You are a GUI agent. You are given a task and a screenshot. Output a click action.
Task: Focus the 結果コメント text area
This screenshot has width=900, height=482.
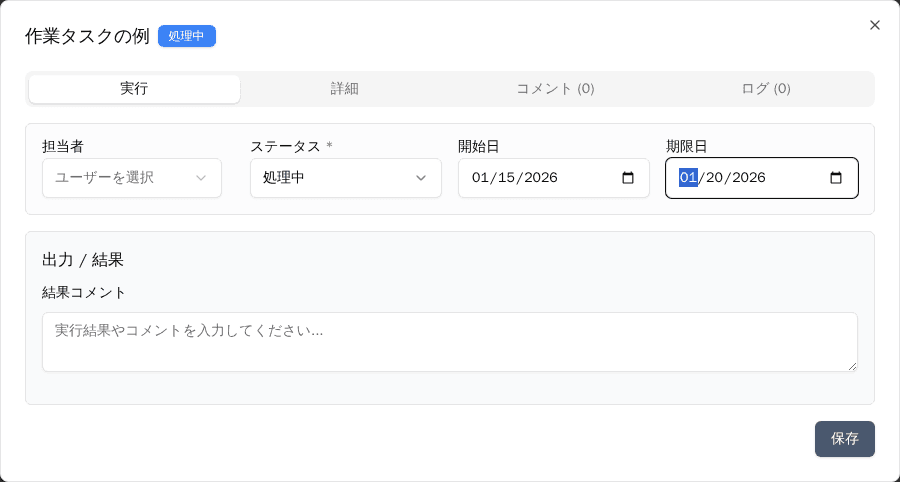coord(449,342)
